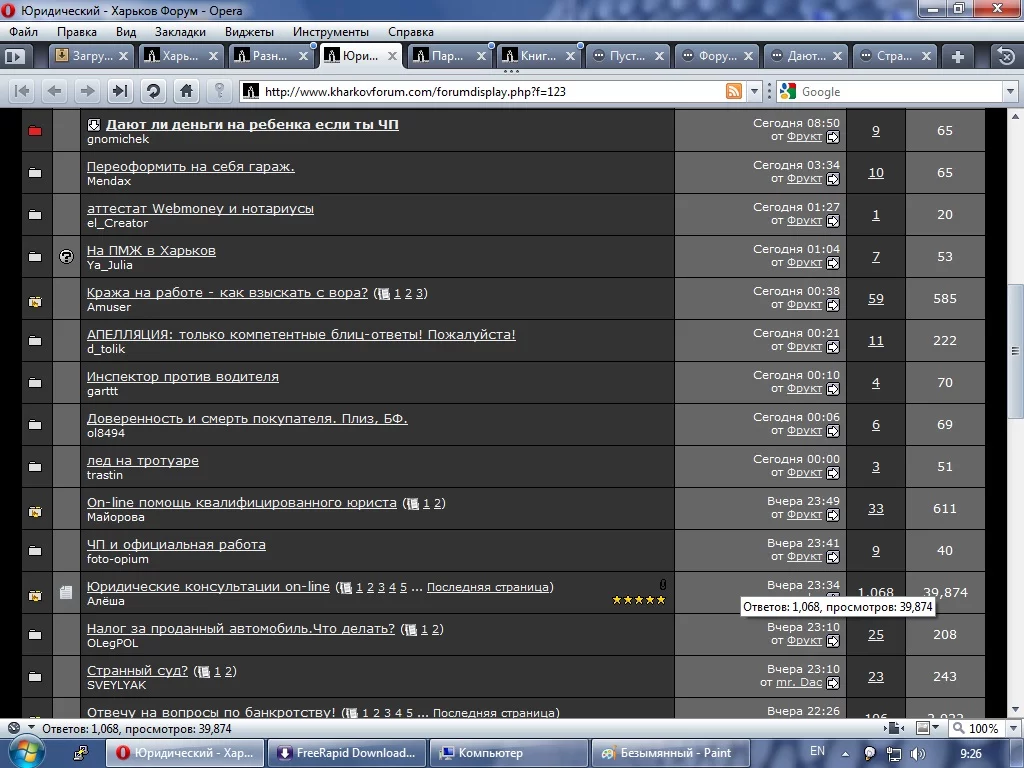Click the multipage icon in Налог за проданный автомобиль
This screenshot has width=1024, height=768.
[410, 630]
